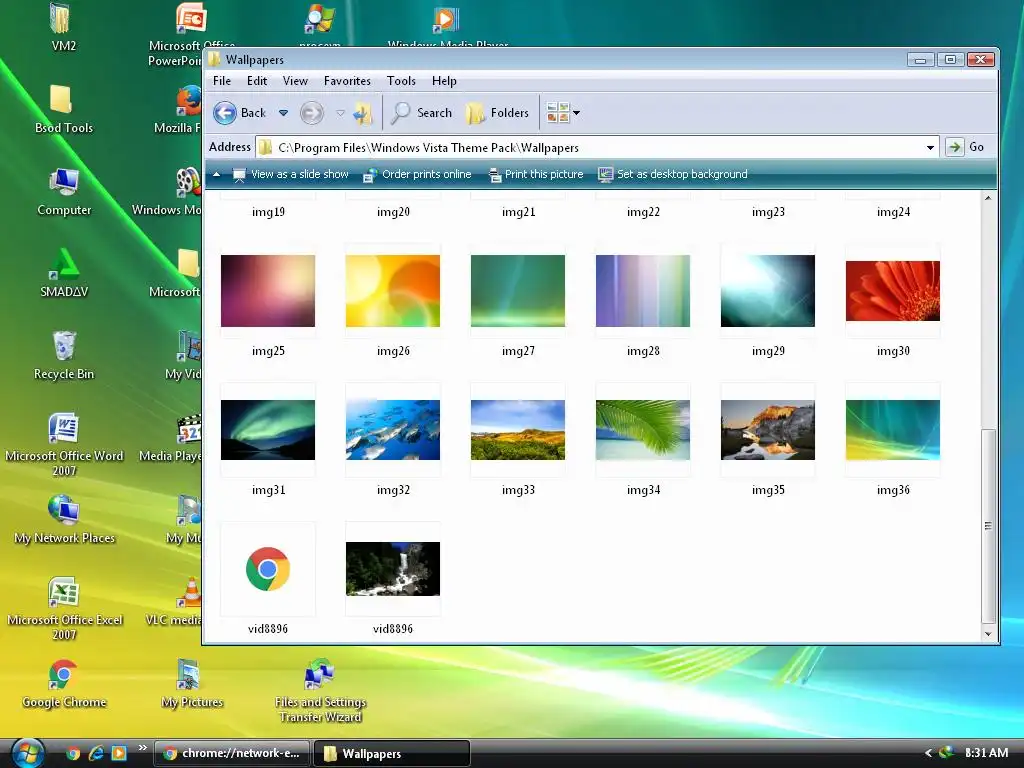Select Microsoft Office Excel 2007 icon
Screen dimensions: 1024x768
(63, 609)
